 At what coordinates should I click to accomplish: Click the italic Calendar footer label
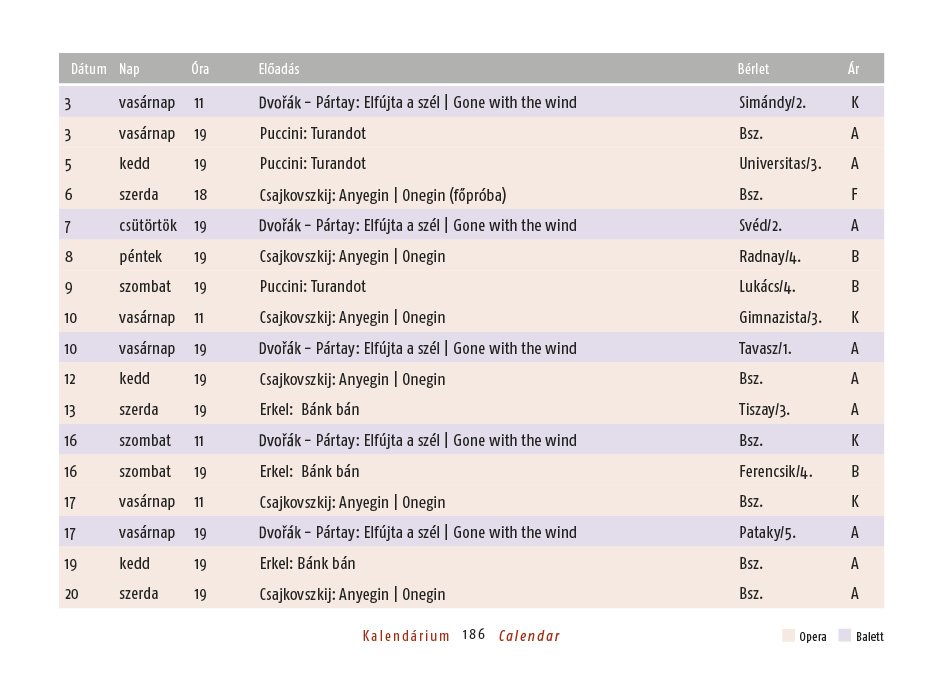(529, 636)
